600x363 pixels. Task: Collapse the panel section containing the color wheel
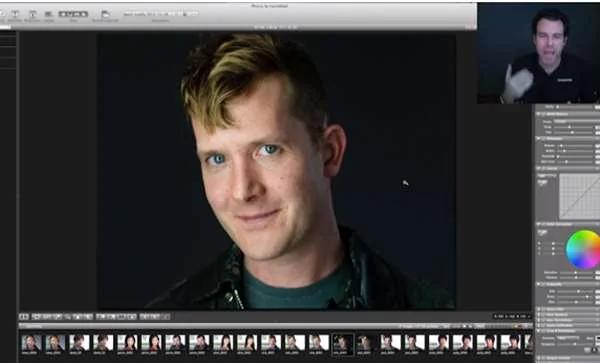[538, 224]
